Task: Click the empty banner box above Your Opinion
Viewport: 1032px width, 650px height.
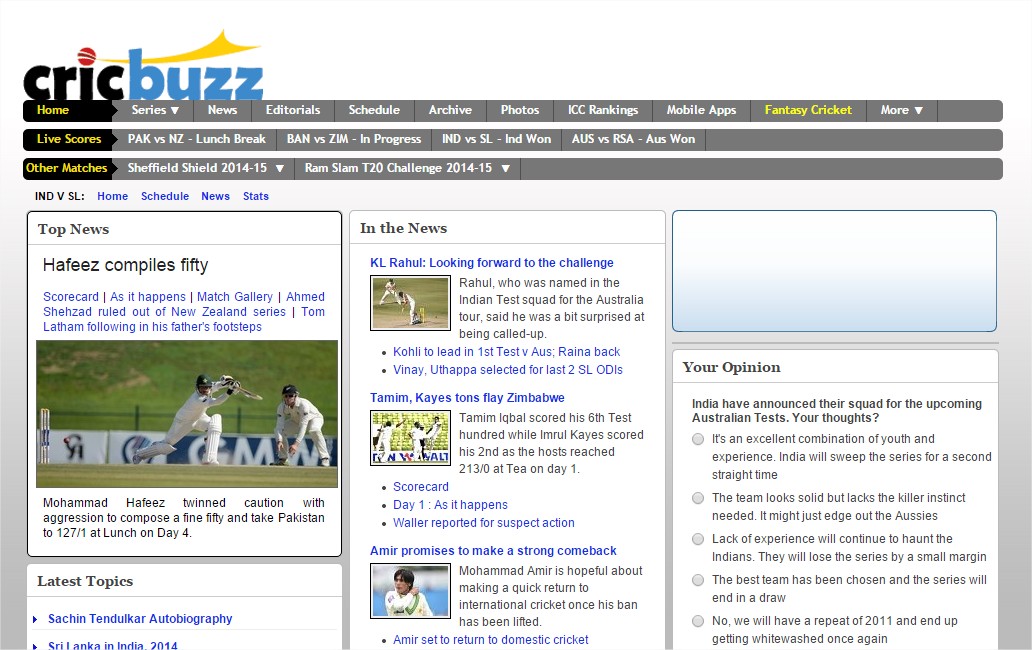Action: (835, 271)
